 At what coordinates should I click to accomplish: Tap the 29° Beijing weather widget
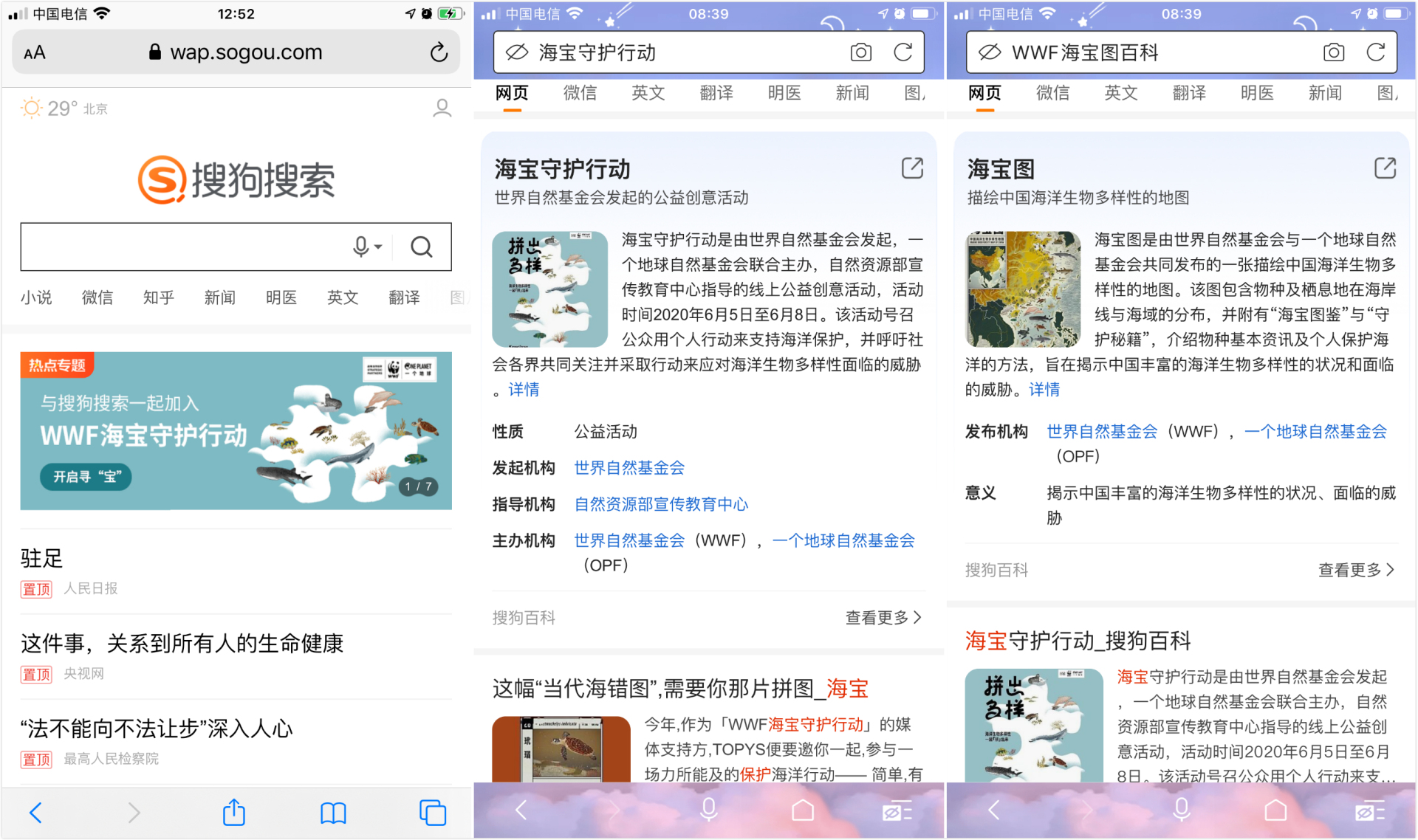click(x=64, y=109)
